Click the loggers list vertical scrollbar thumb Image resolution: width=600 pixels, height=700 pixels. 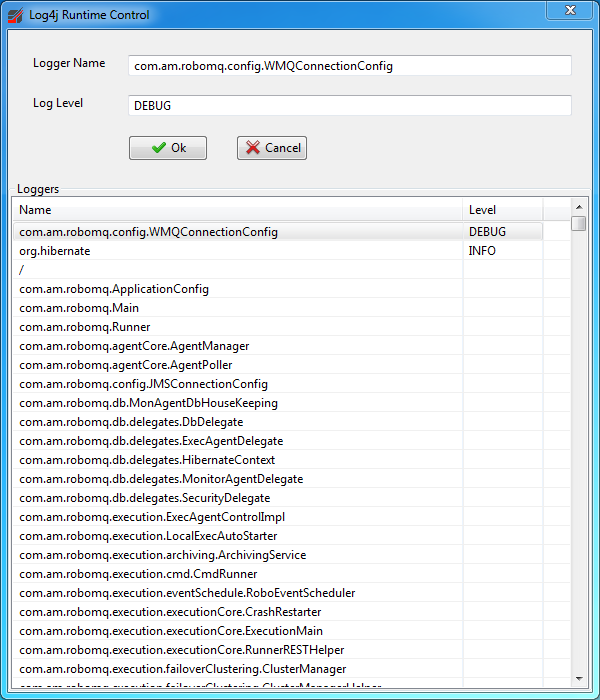click(579, 224)
